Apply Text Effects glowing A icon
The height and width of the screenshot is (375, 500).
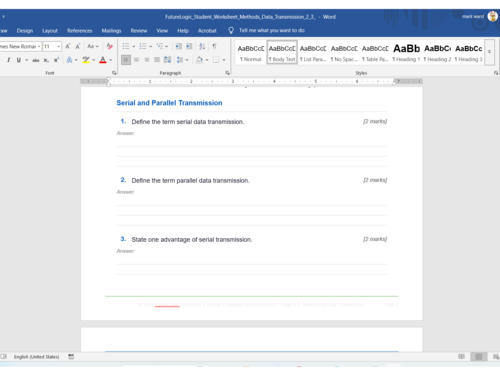(69, 60)
